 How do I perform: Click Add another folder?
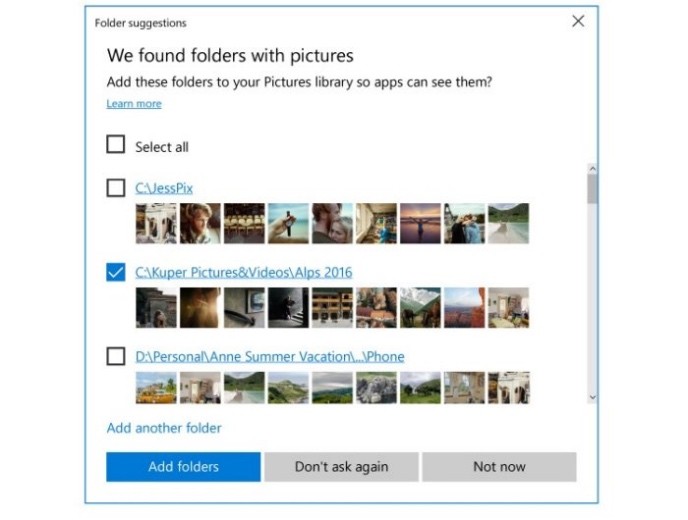(x=164, y=428)
